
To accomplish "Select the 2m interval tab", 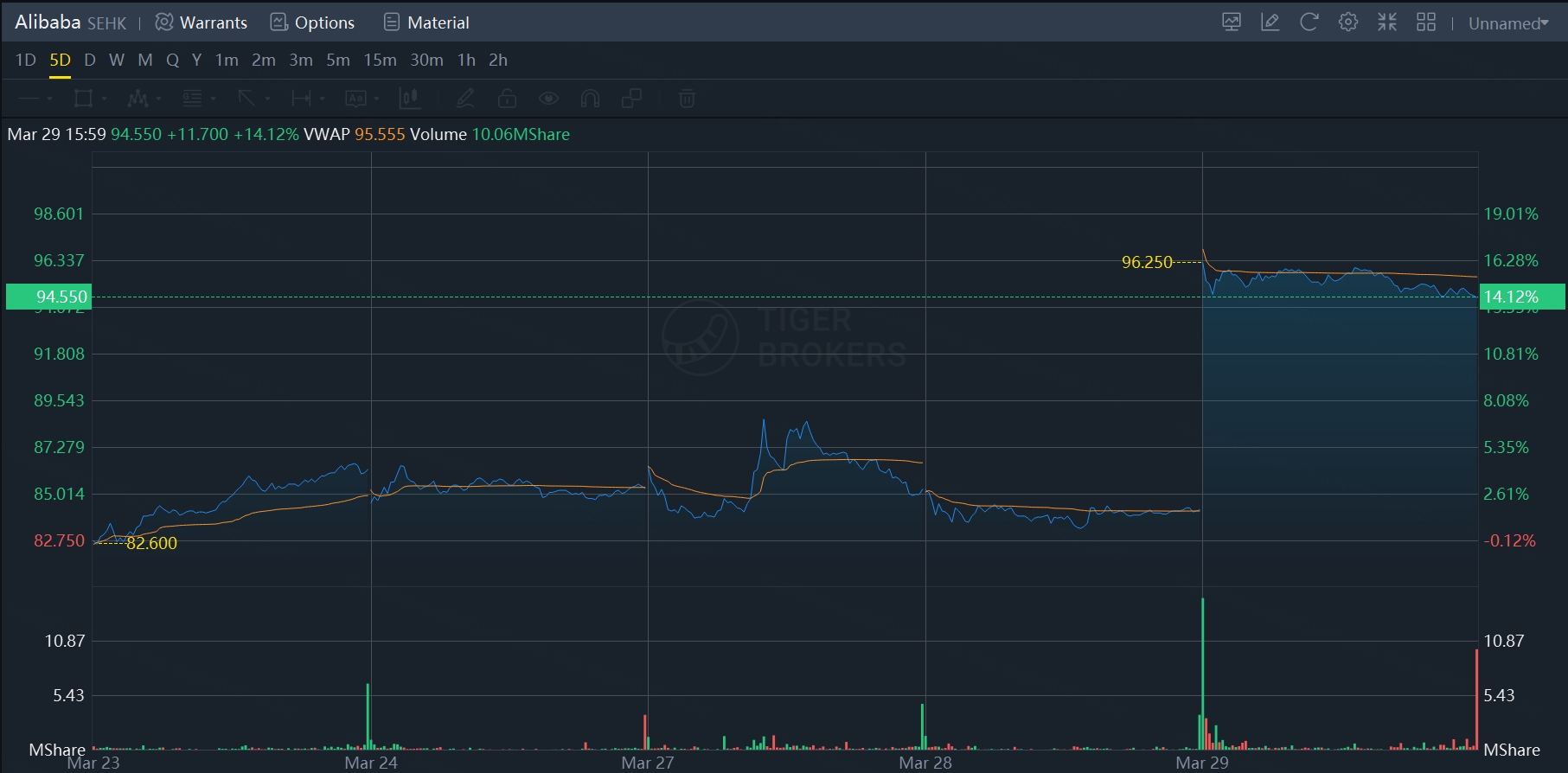I will coord(264,60).
